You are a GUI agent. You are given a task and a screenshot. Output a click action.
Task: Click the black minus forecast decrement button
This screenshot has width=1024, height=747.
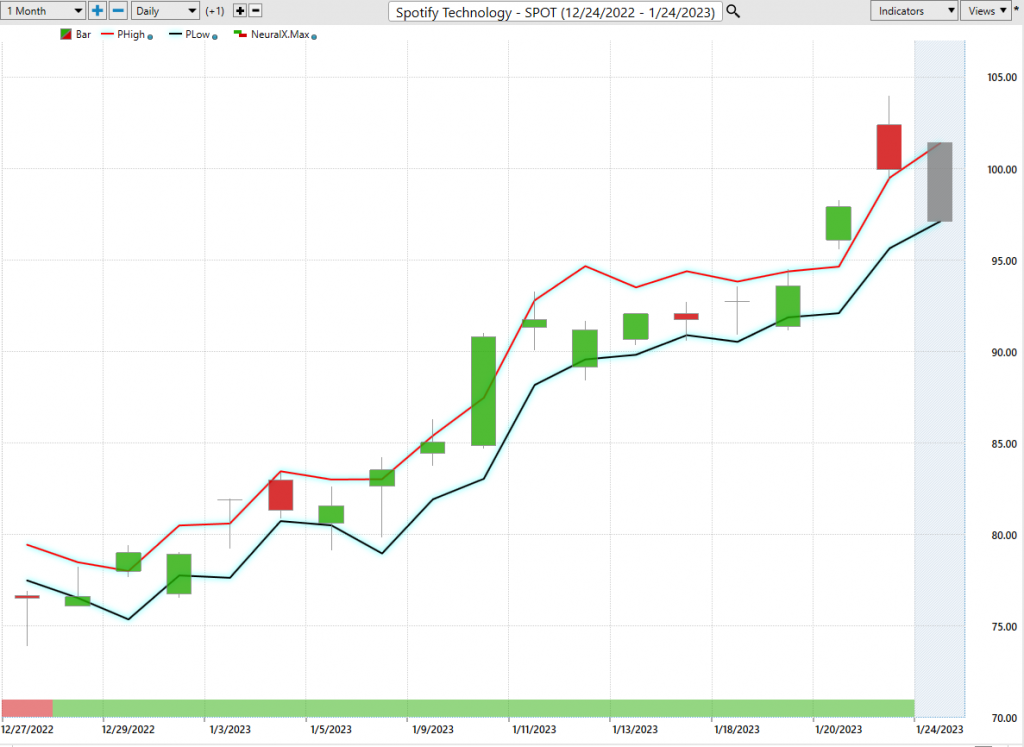[x=256, y=11]
